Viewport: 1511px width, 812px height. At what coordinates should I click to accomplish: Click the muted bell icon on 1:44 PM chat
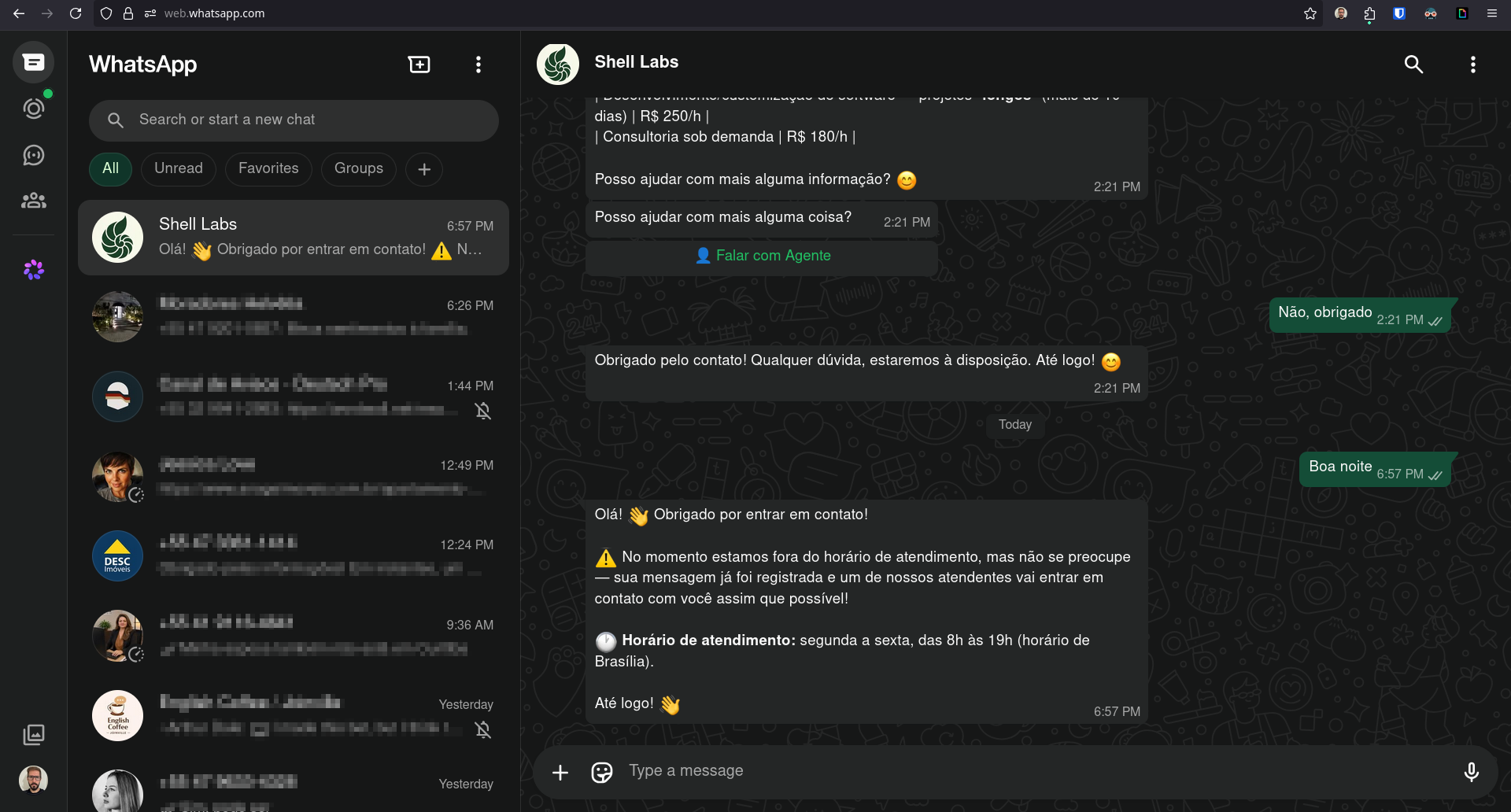tap(483, 411)
